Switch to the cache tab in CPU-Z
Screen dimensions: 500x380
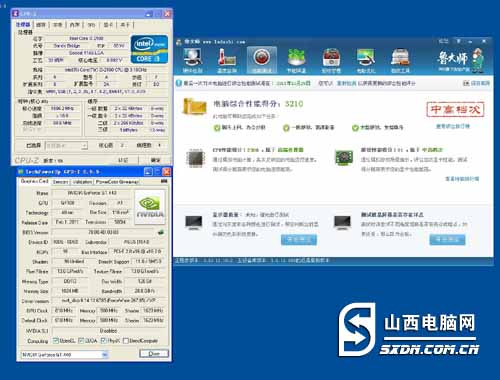[41, 24]
